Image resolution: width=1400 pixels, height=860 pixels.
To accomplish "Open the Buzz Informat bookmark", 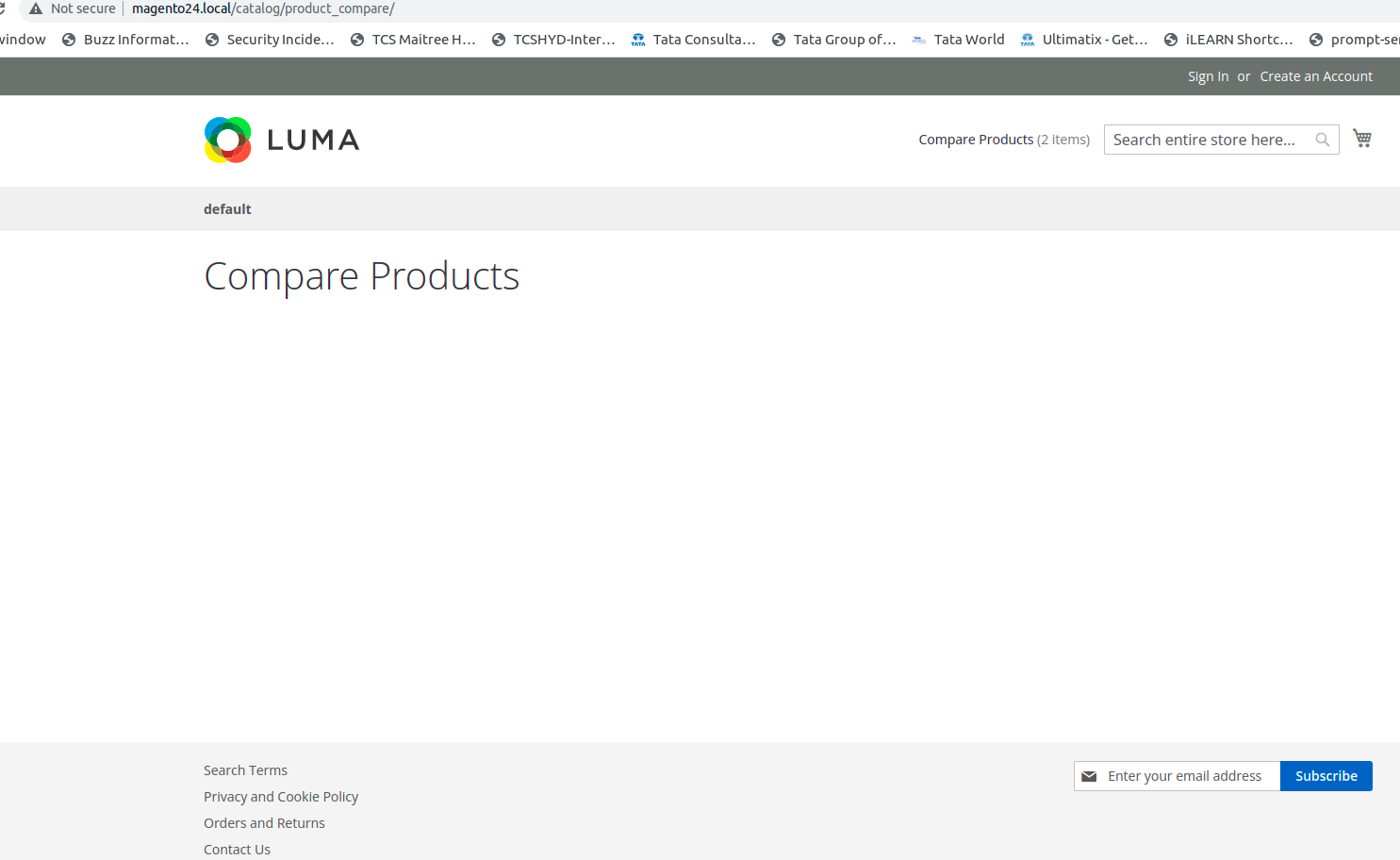I will 125,40.
